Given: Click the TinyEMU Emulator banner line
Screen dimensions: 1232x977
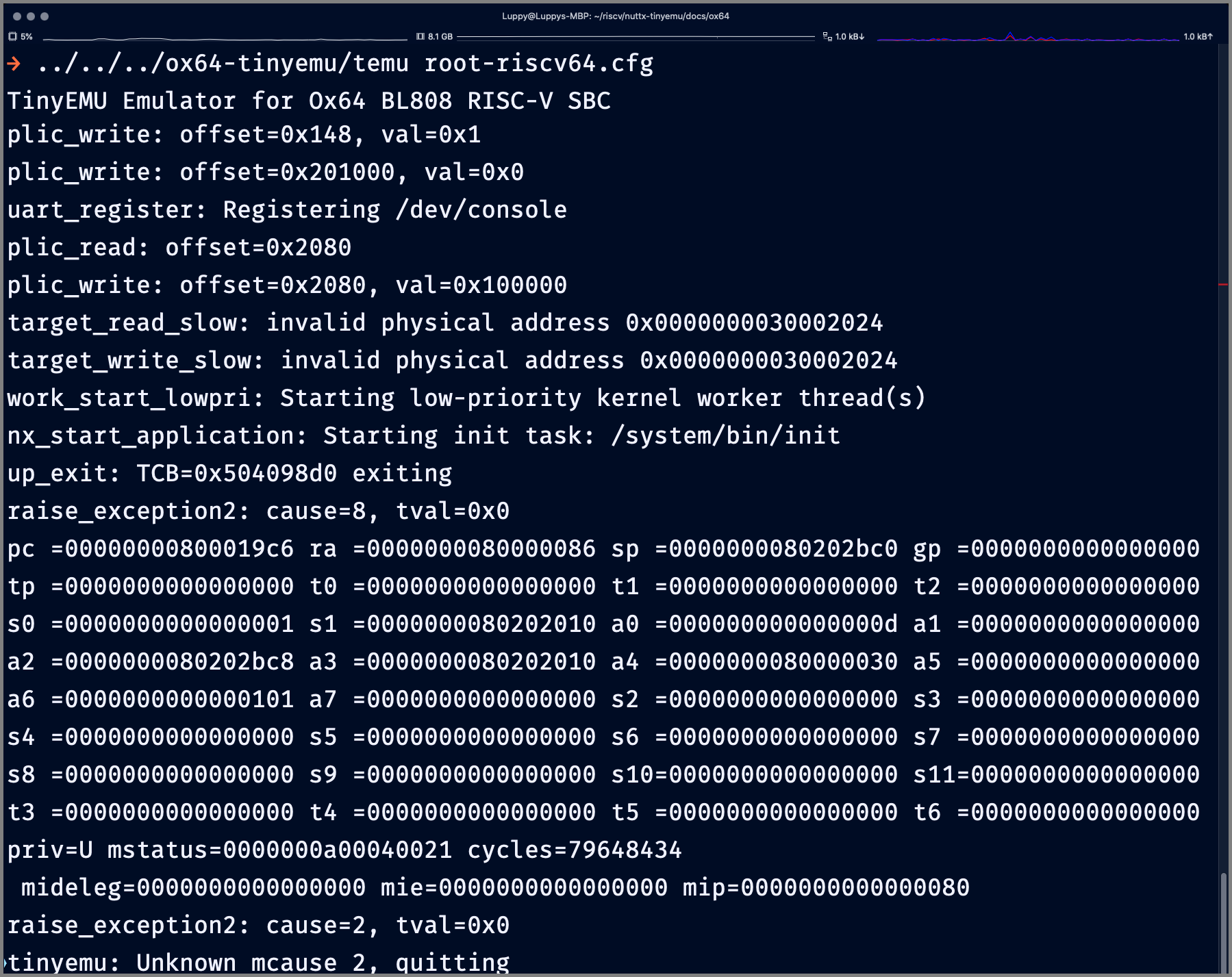Looking at the screenshot, I should (308, 101).
